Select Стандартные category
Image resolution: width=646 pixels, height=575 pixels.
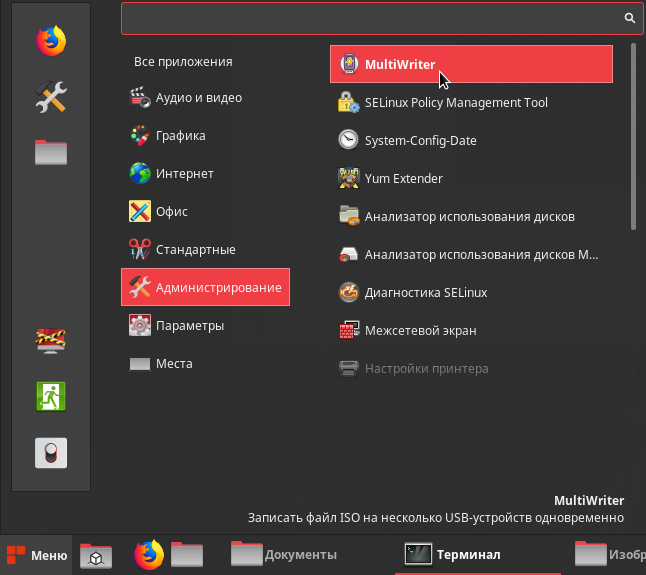coord(205,249)
